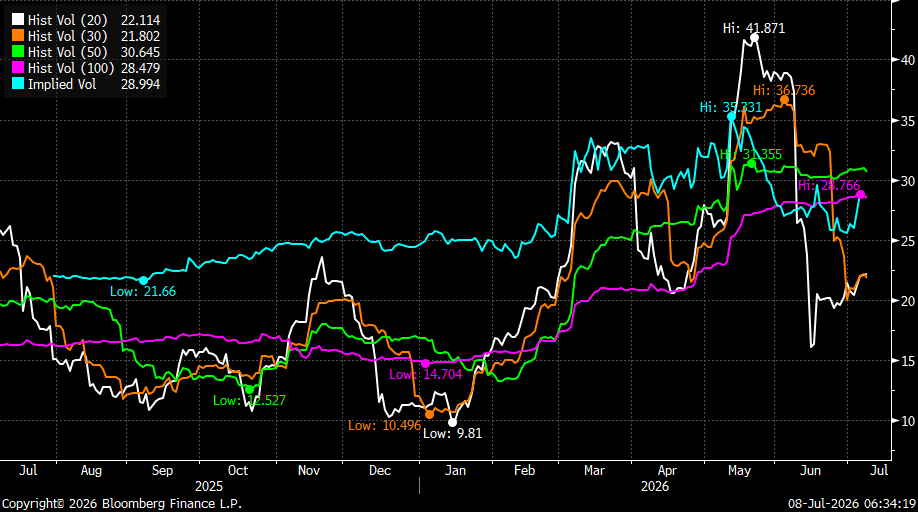Click the orange Low: 10.496 marker dot

pos(429,414)
